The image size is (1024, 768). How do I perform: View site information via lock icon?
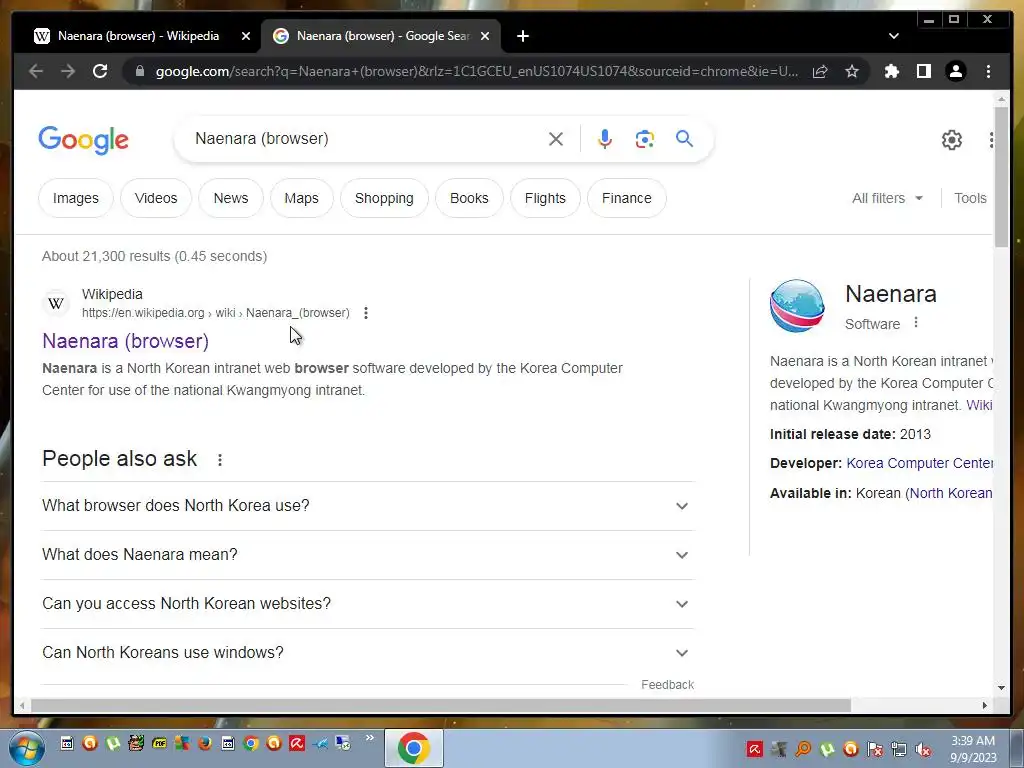tap(139, 71)
